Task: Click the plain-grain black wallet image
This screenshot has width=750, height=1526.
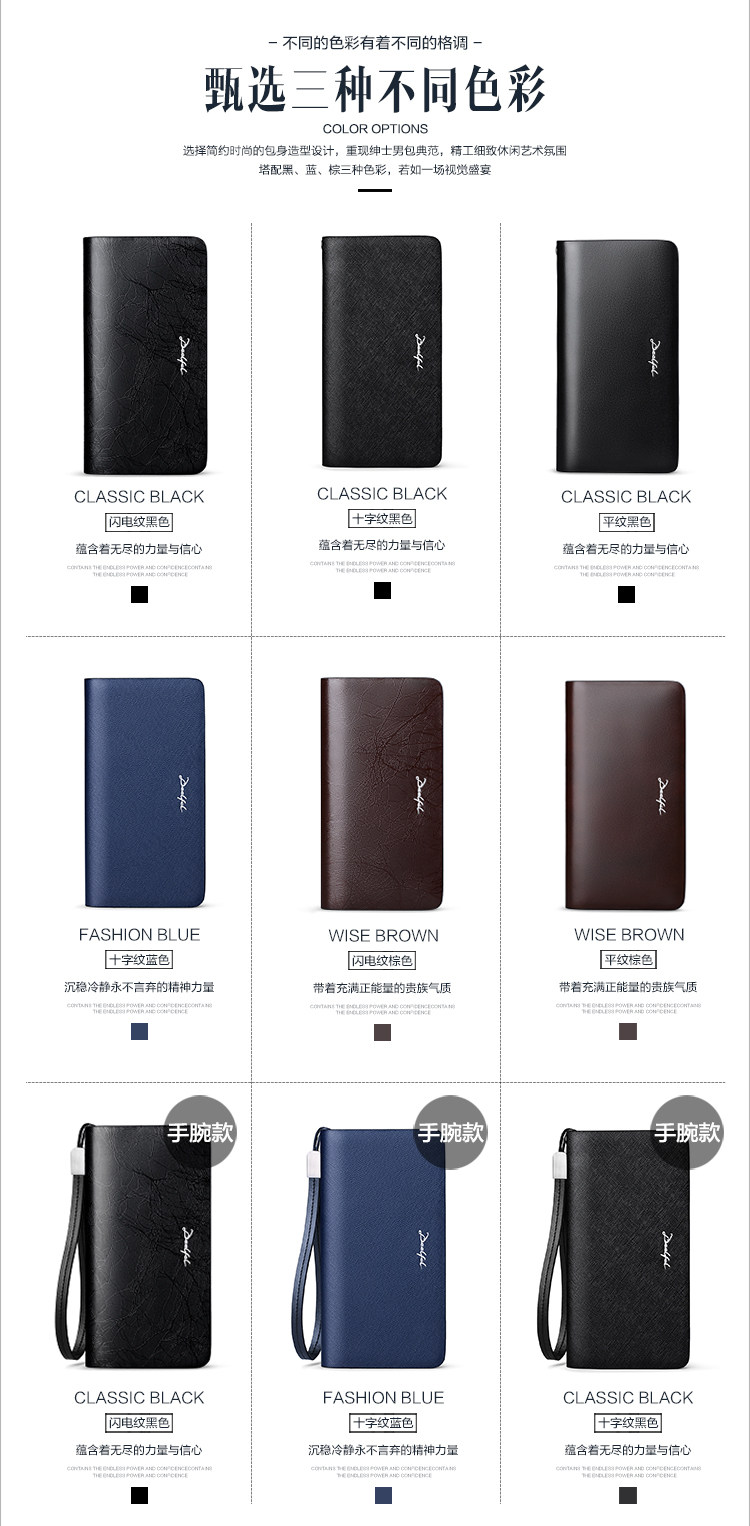Action: (x=618, y=356)
